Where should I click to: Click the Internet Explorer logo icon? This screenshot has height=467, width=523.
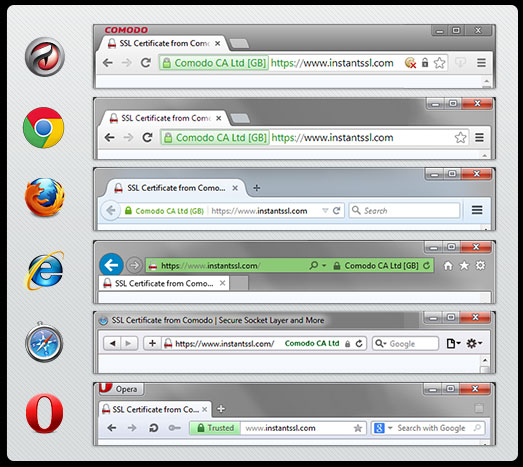44,271
